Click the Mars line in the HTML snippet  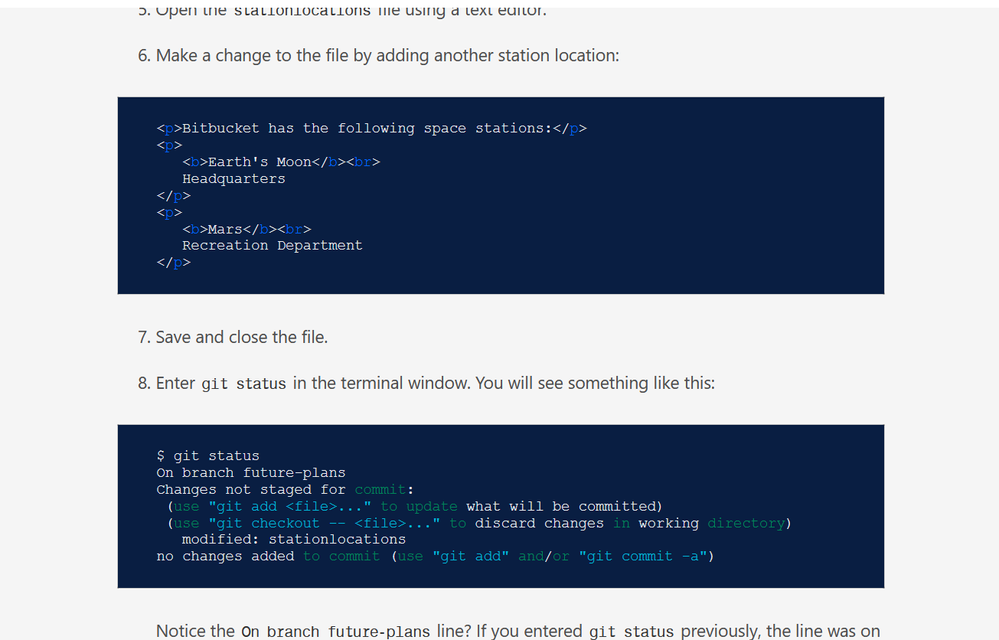[247, 228]
